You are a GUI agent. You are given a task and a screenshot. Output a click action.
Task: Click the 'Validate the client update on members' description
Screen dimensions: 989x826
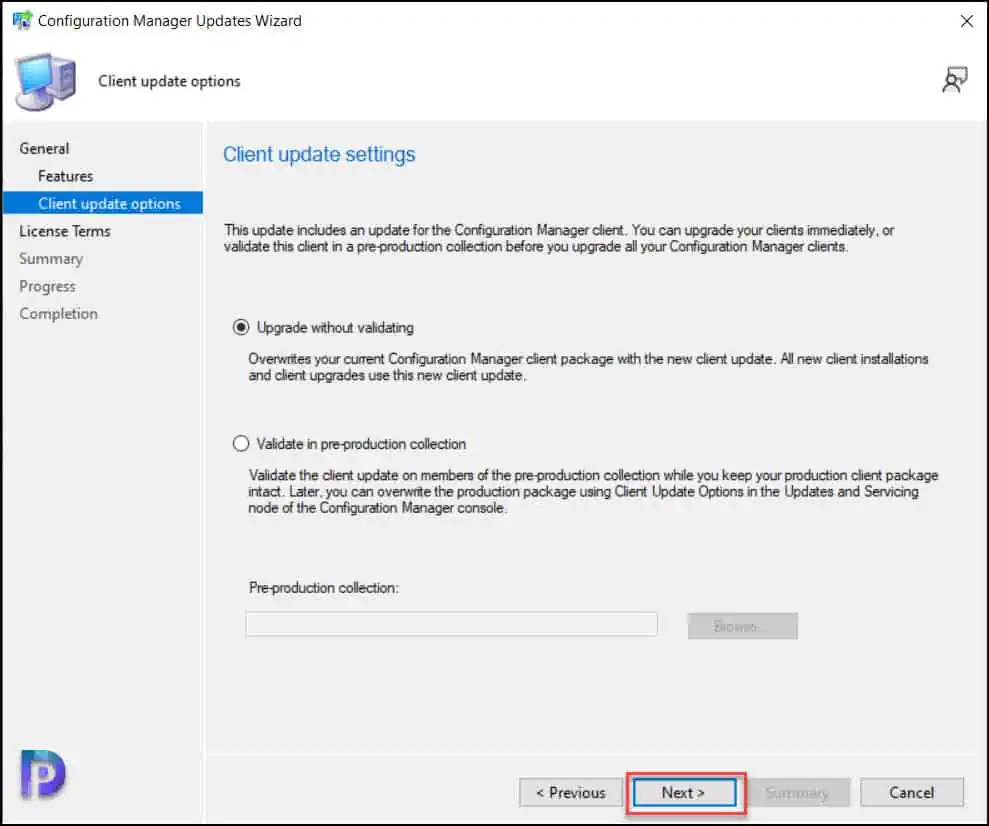593,491
